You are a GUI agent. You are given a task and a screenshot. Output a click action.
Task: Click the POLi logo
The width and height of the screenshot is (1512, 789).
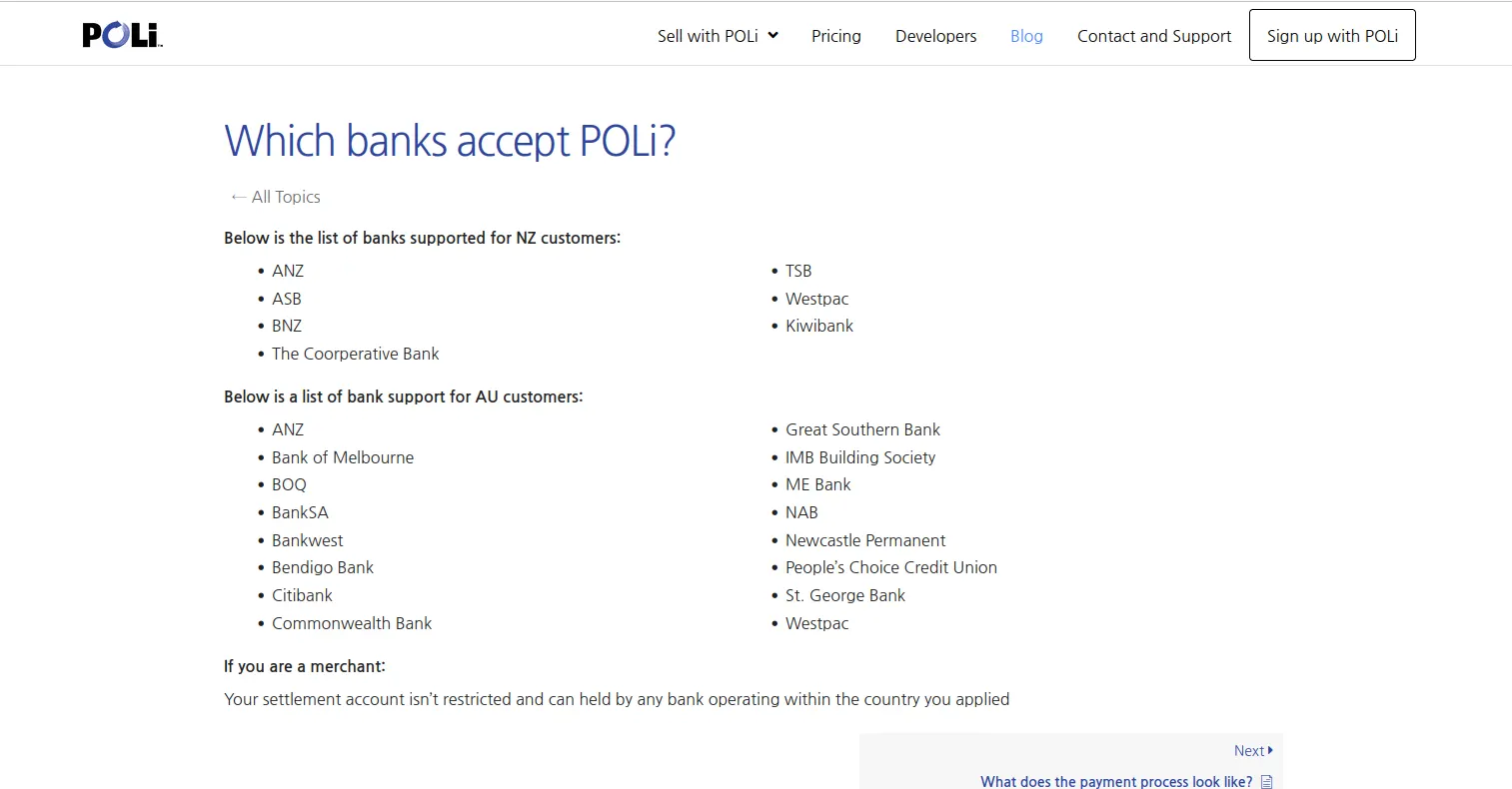pyautogui.click(x=122, y=35)
